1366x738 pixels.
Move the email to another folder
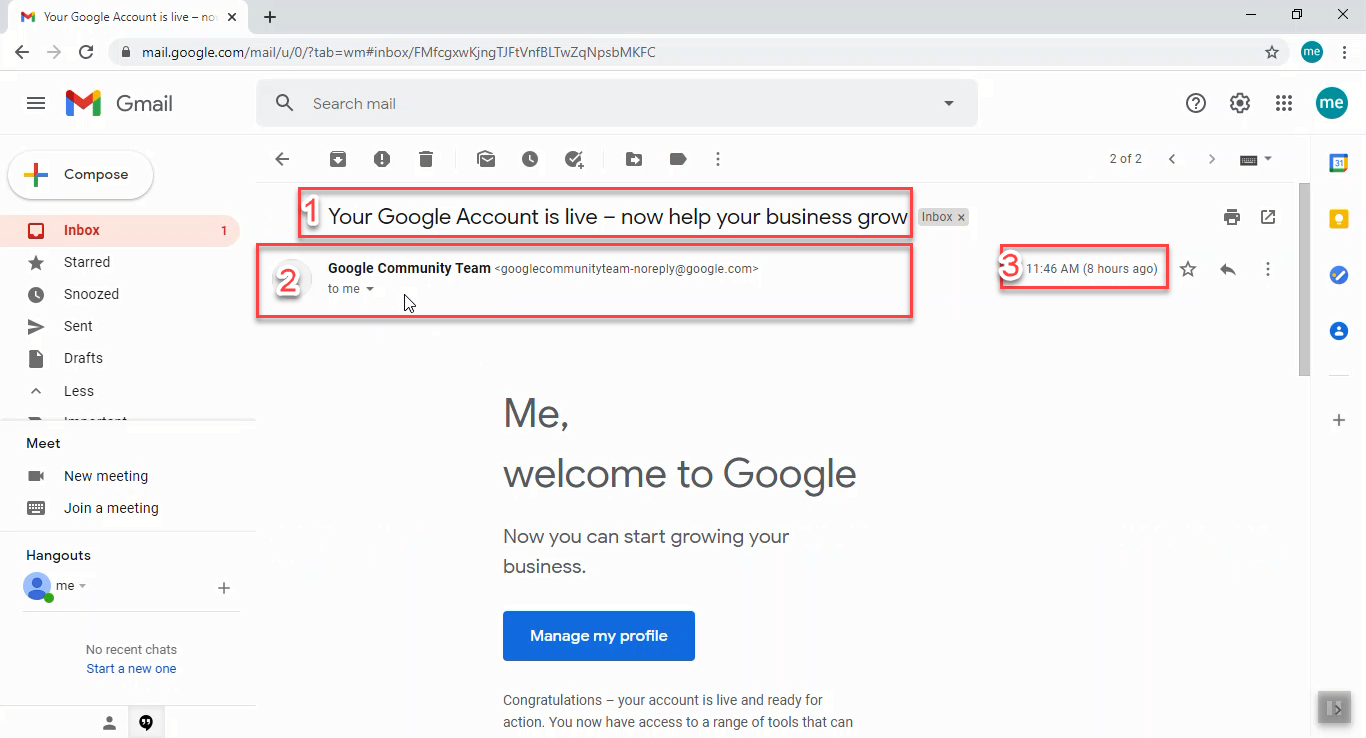point(634,159)
